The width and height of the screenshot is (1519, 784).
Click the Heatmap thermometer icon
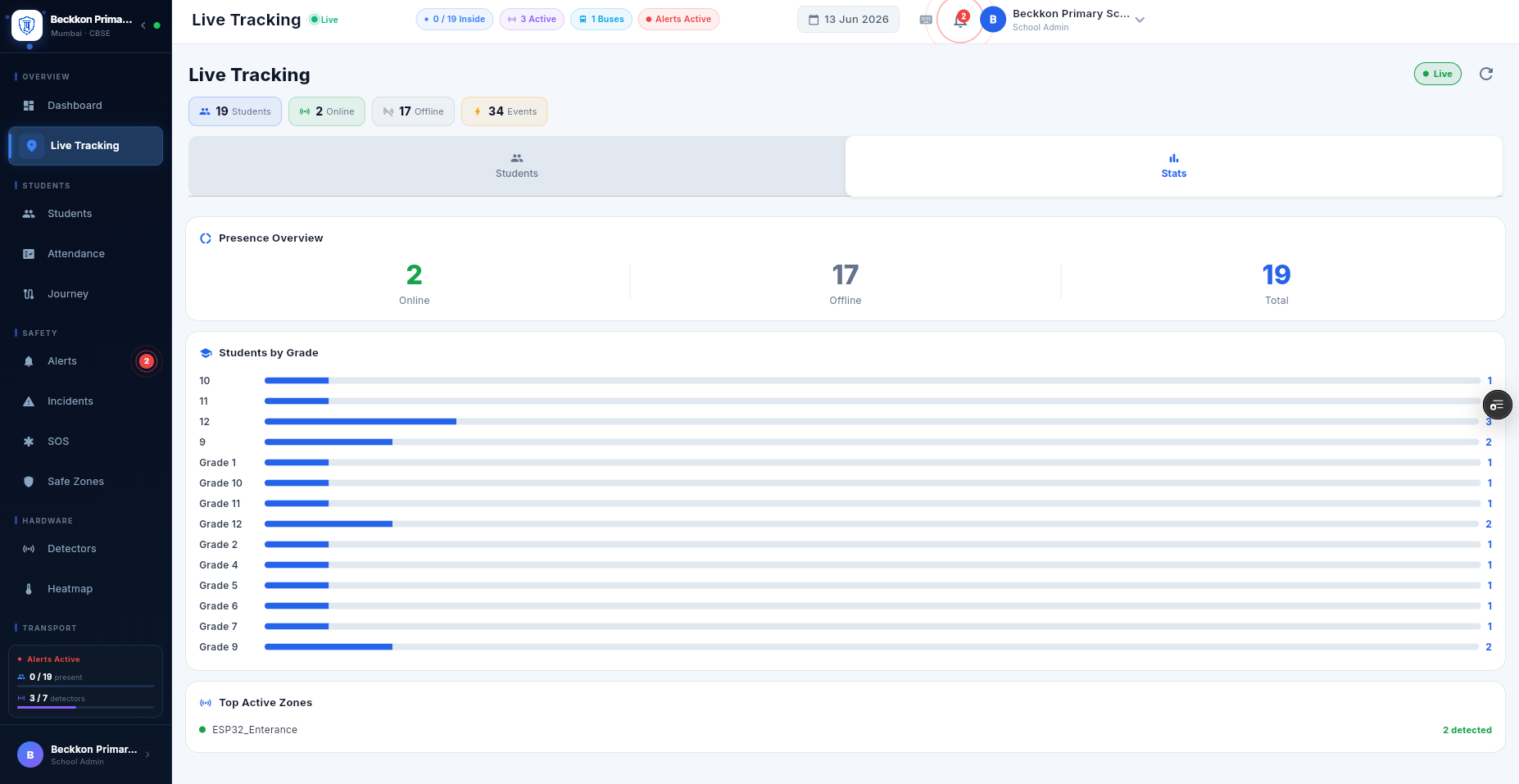29,589
